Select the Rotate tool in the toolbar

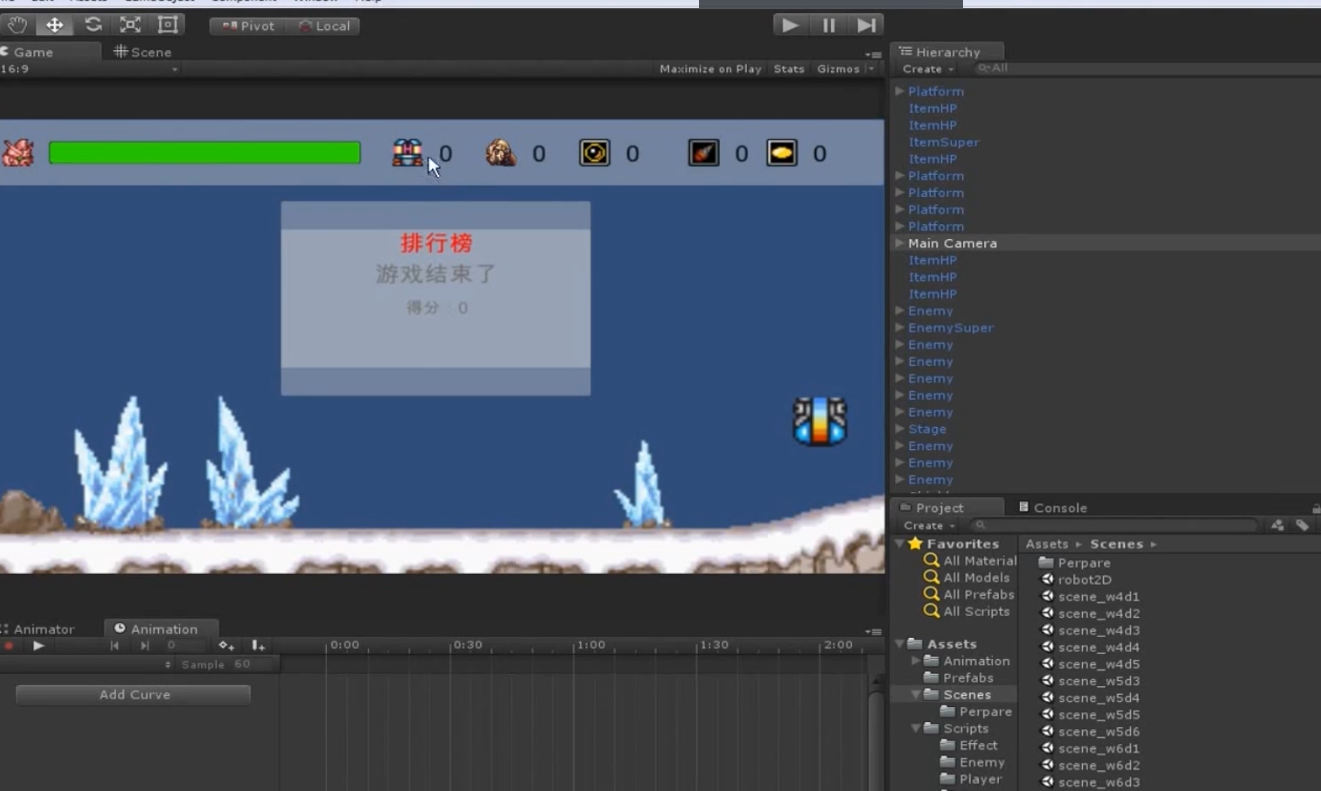point(93,25)
